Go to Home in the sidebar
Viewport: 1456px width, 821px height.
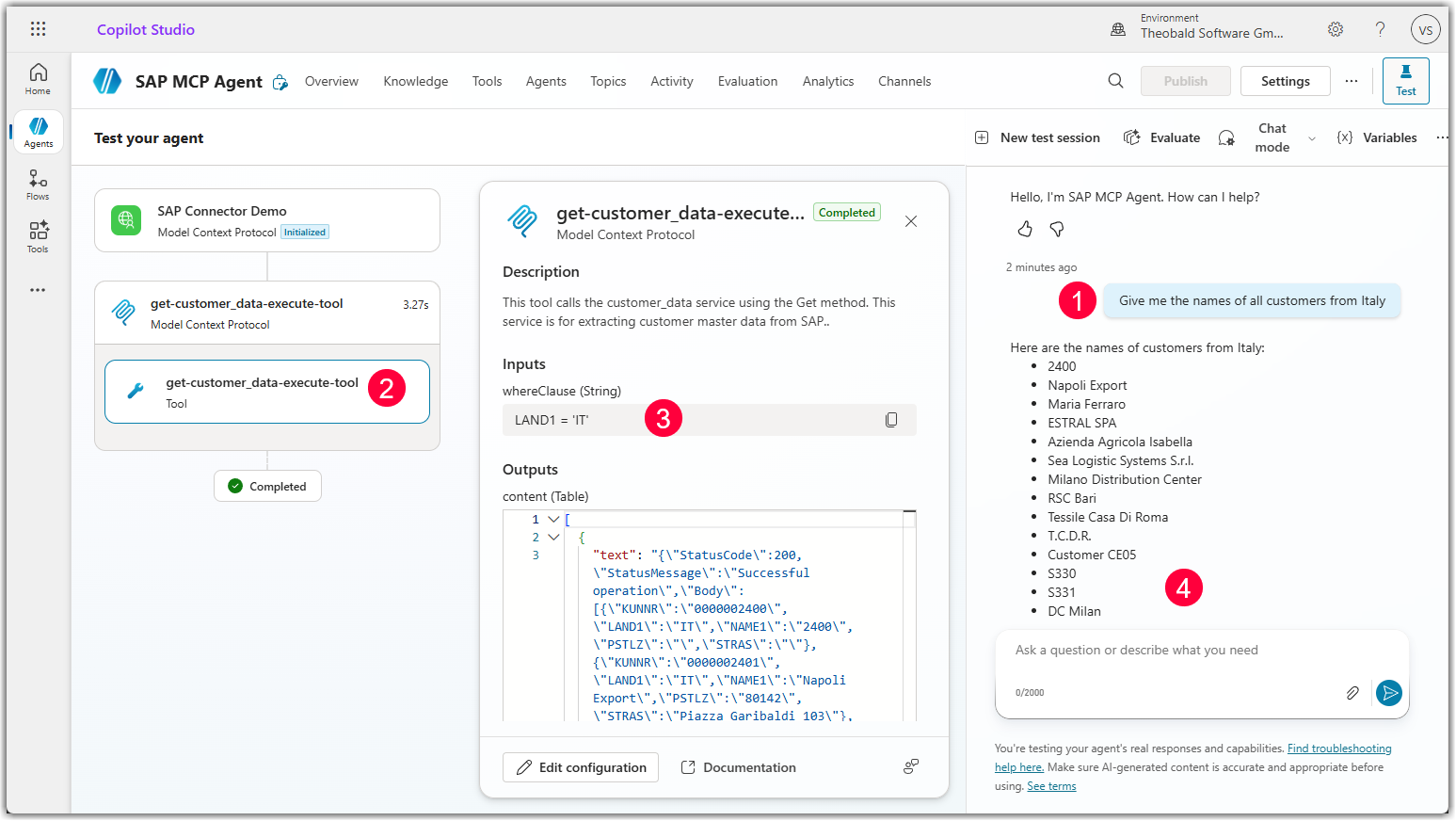coord(38,79)
